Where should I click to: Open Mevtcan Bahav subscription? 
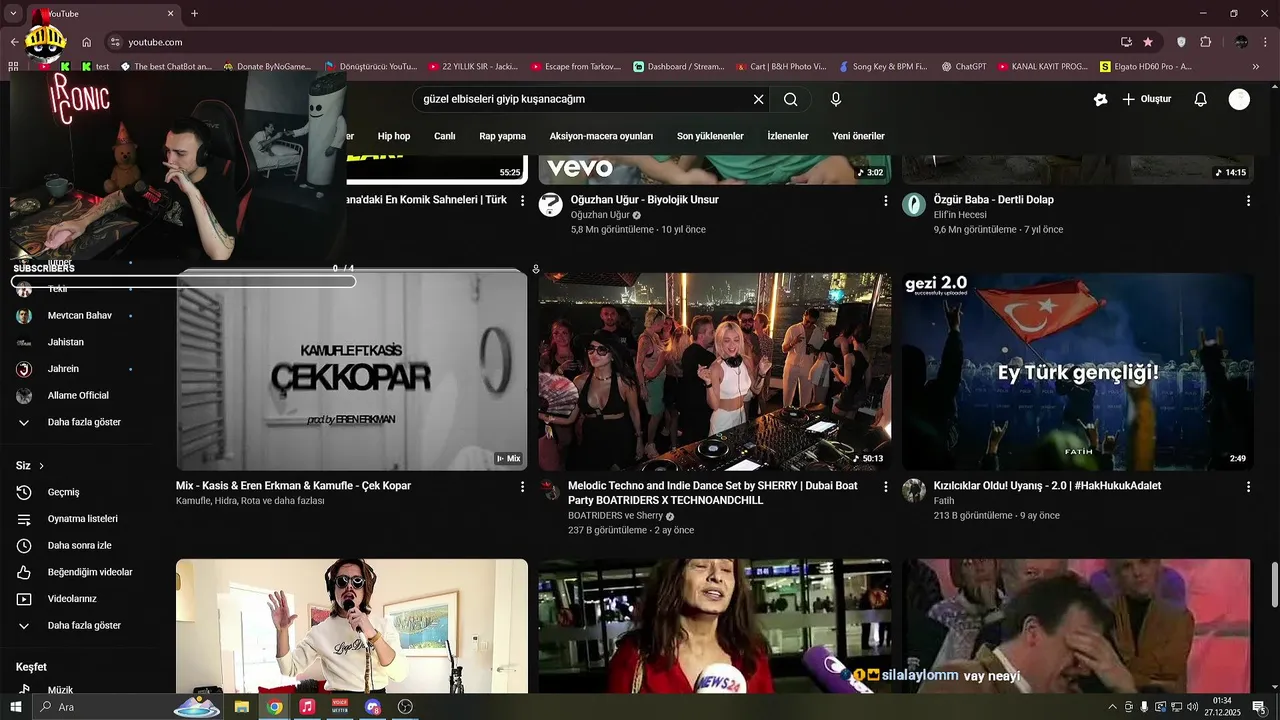[80, 316]
